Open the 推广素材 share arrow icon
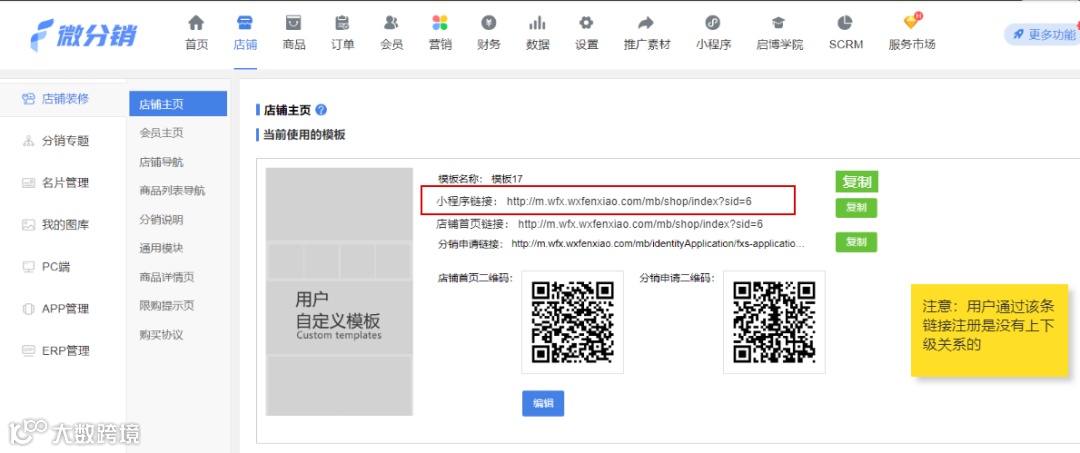The width and height of the screenshot is (1080, 453). pos(646,23)
